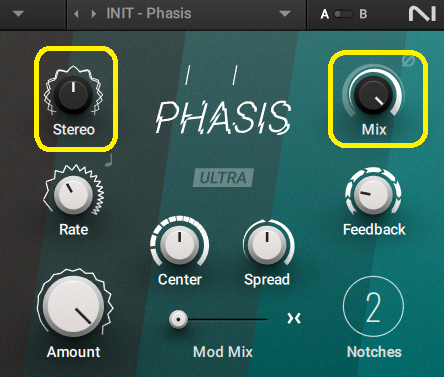Toggle the Rate tempo sync note icon
This screenshot has height=377, width=444.
109,160
